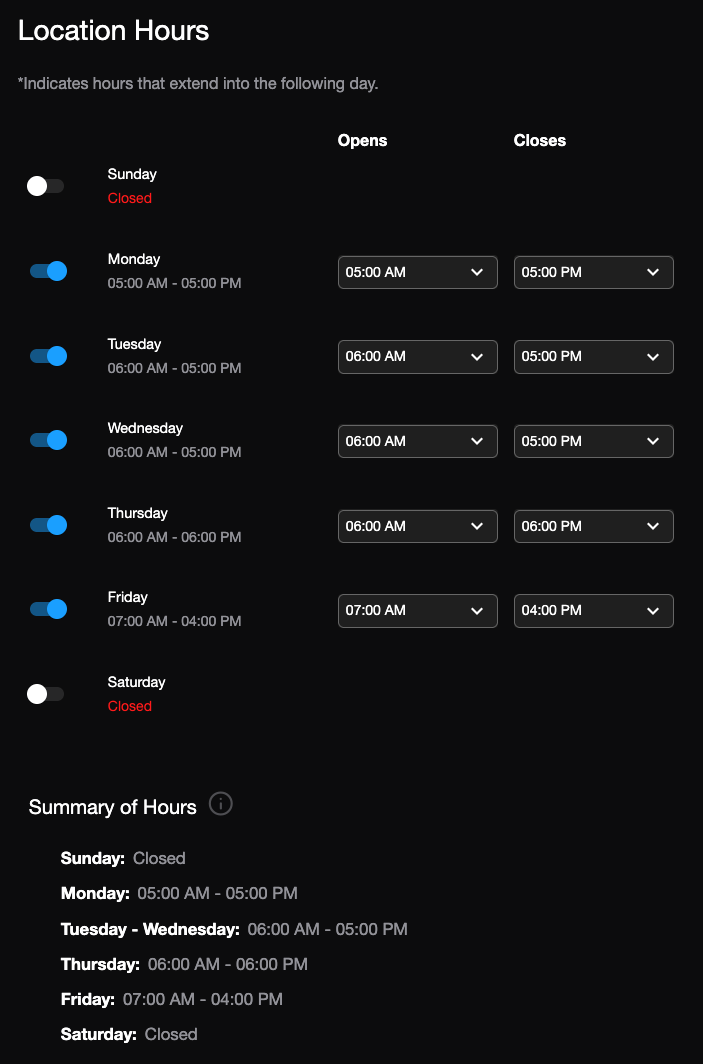Turn off the Tuesday toggle
703x1064 pixels.
48,356
